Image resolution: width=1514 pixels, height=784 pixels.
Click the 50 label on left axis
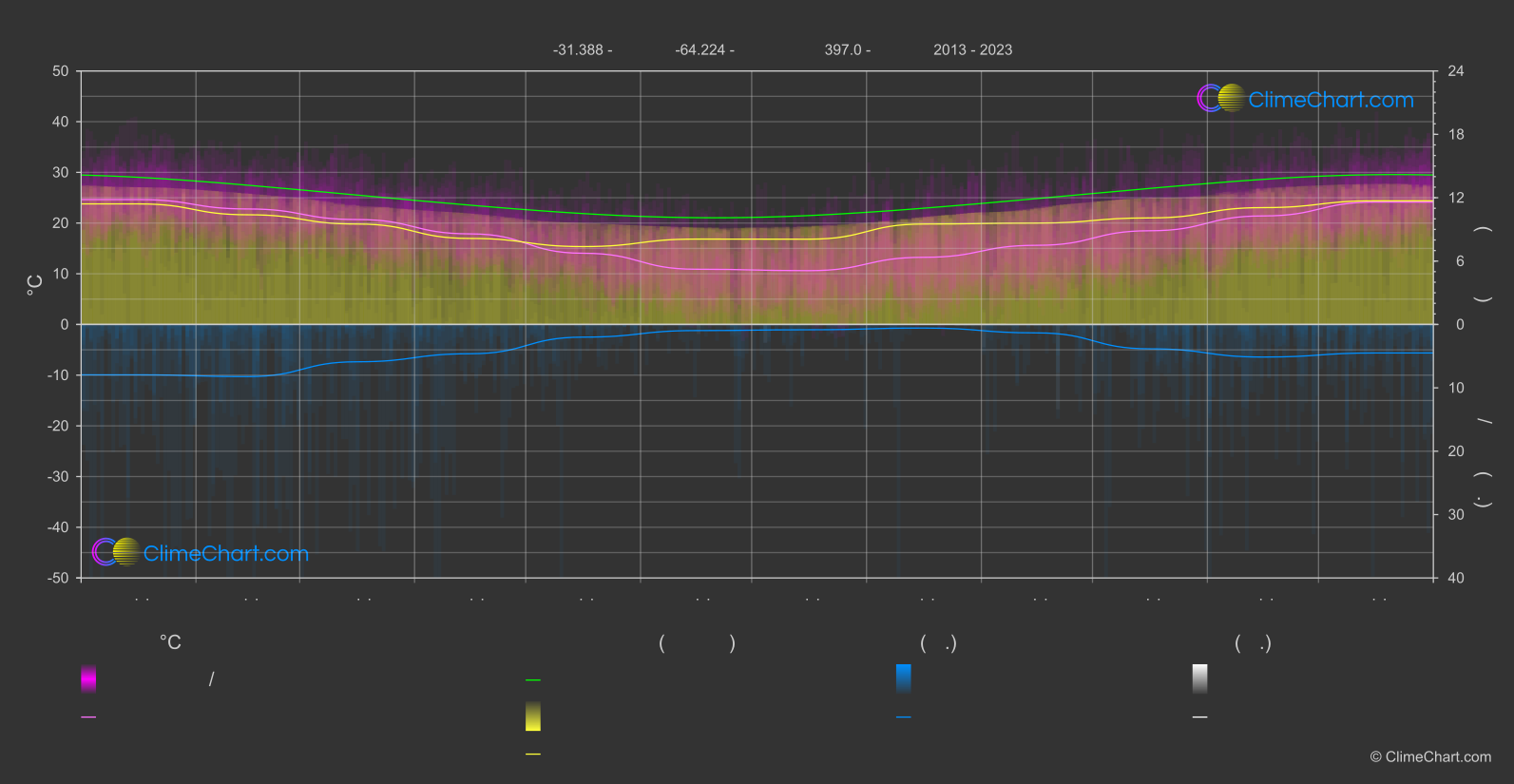point(61,71)
